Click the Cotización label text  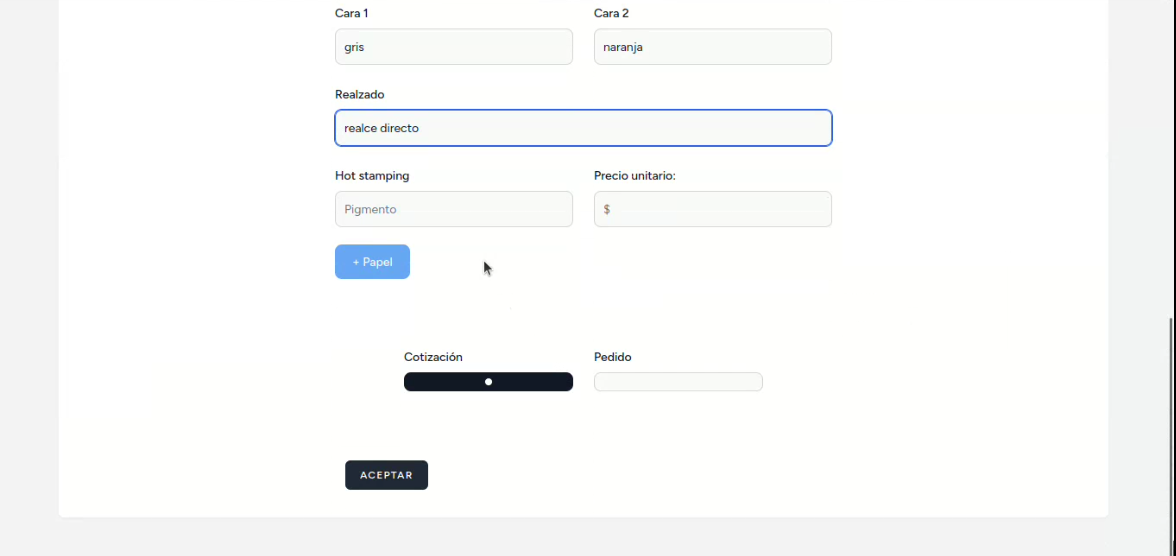433,357
